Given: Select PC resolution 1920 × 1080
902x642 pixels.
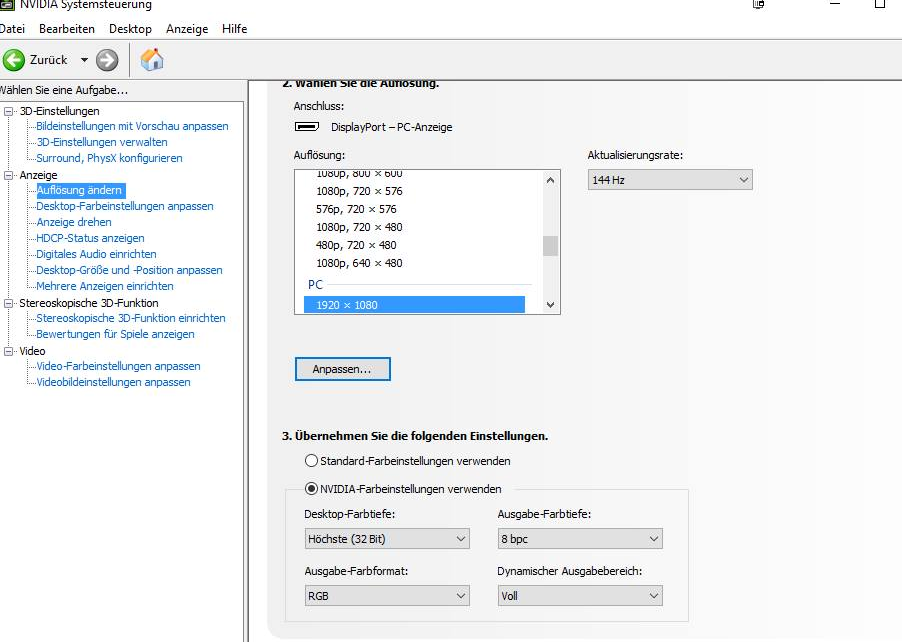Looking at the screenshot, I should pyautogui.click(x=414, y=305).
